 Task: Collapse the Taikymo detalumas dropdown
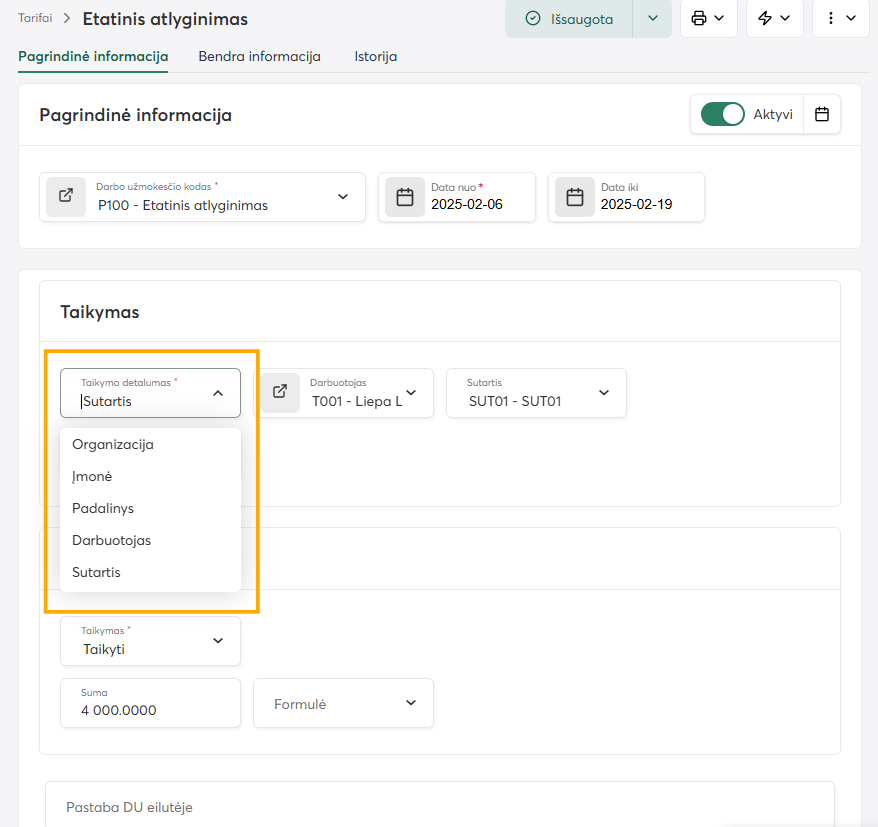click(x=218, y=393)
